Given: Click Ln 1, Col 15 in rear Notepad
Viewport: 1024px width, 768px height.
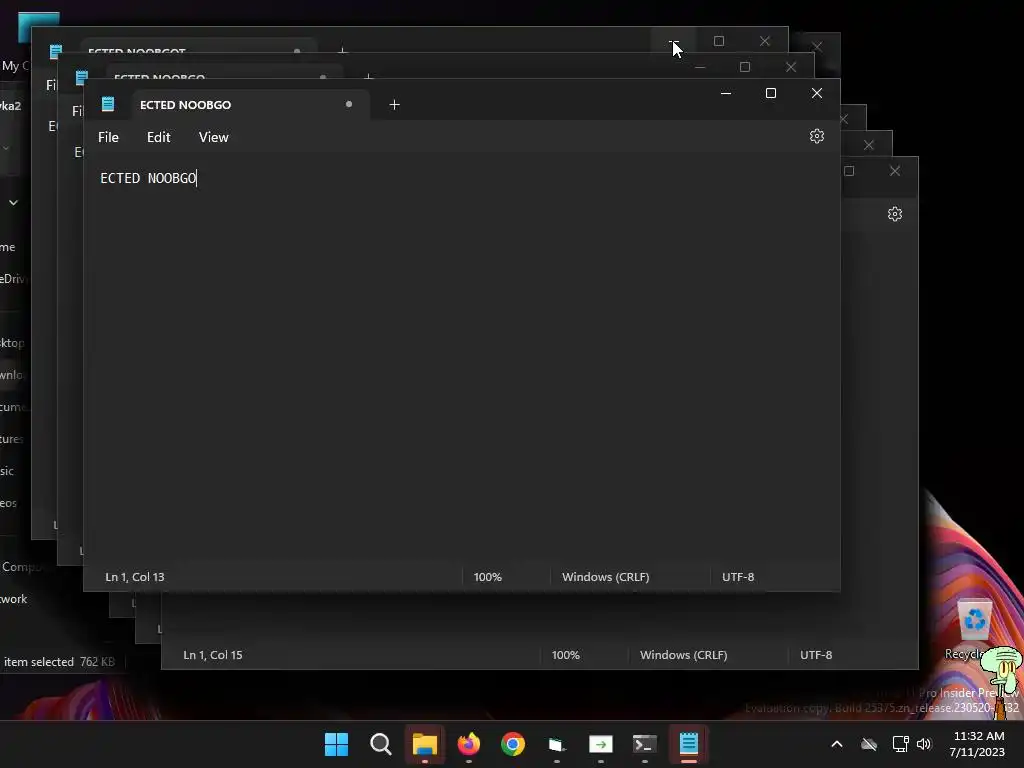Looking at the screenshot, I should tap(213, 654).
